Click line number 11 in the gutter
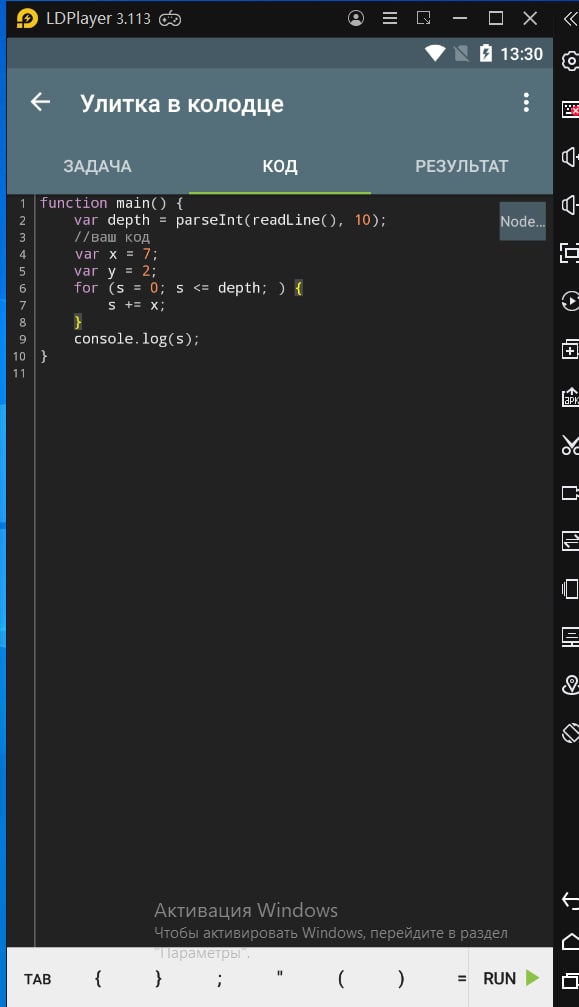 (19, 373)
